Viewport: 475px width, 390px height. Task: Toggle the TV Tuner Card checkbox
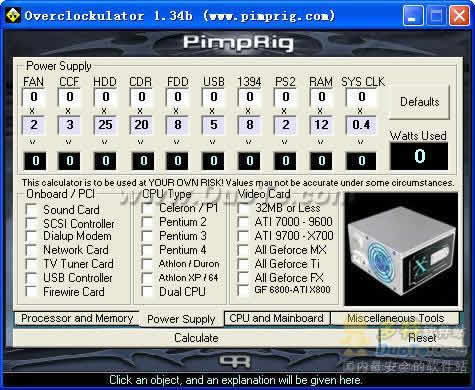(31, 264)
